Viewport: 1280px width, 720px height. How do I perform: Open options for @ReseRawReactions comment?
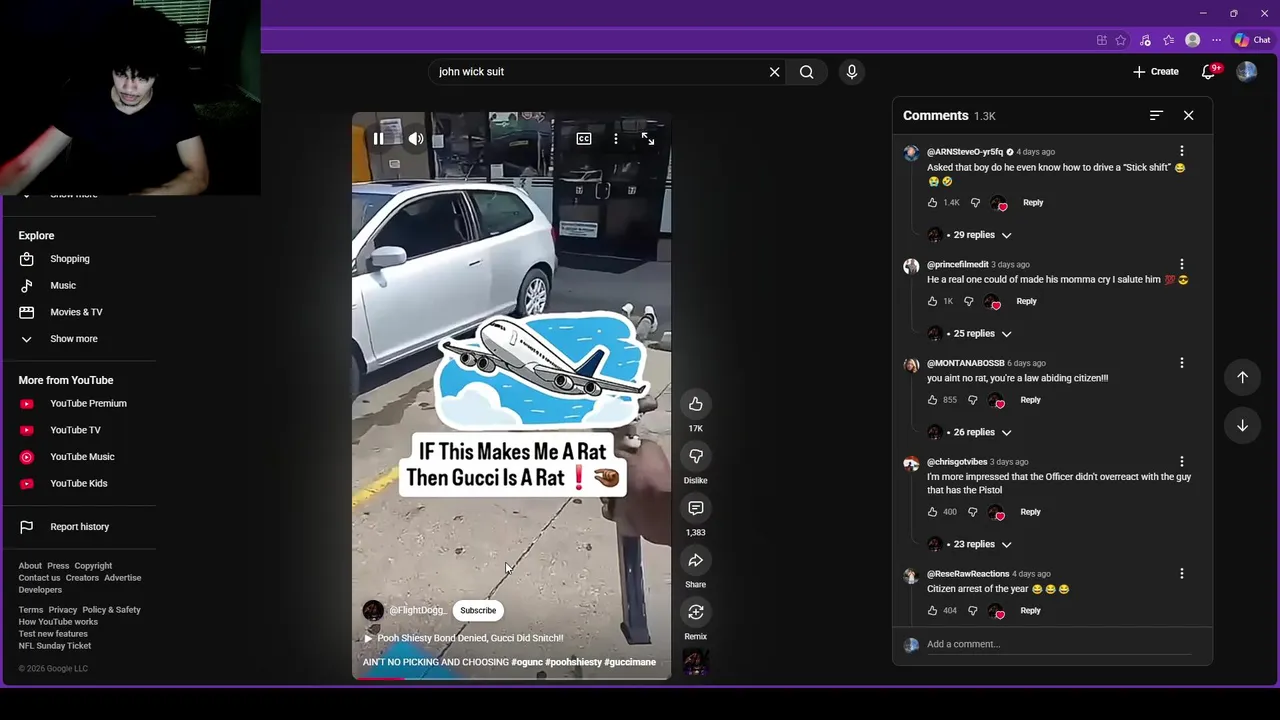[x=1182, y=574]
